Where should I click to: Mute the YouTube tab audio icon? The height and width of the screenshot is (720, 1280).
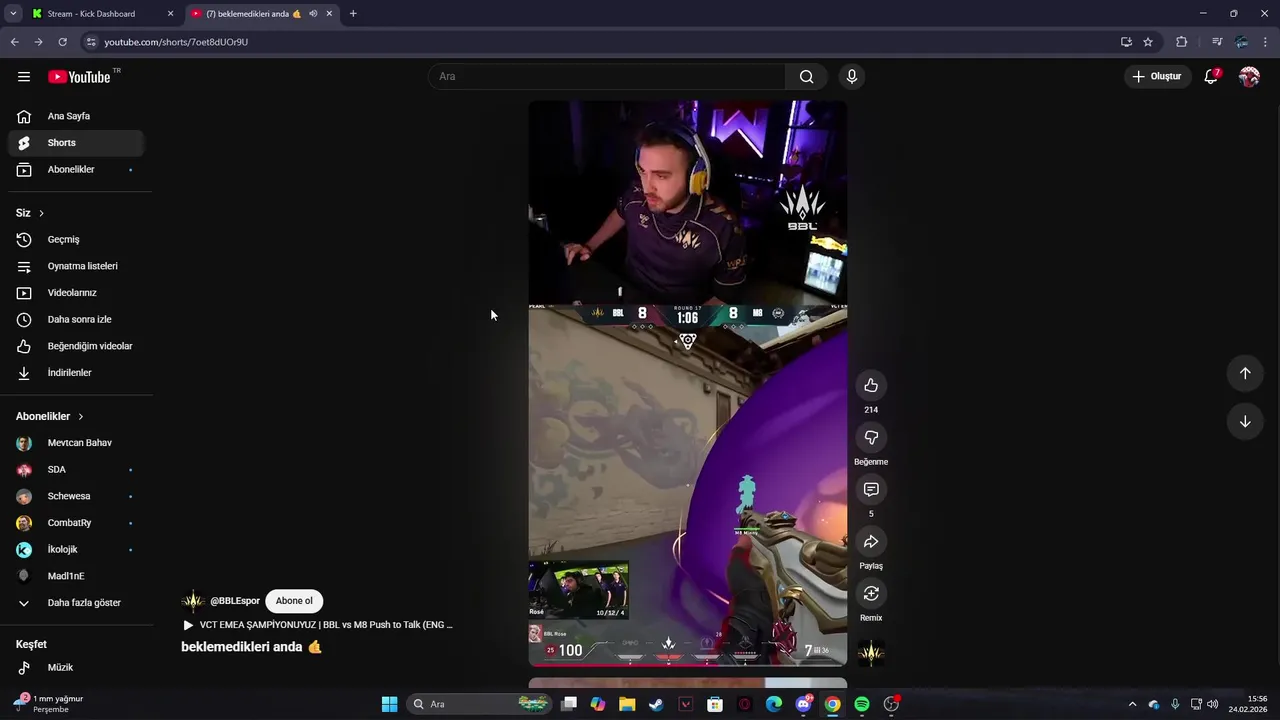click(314, 14)
